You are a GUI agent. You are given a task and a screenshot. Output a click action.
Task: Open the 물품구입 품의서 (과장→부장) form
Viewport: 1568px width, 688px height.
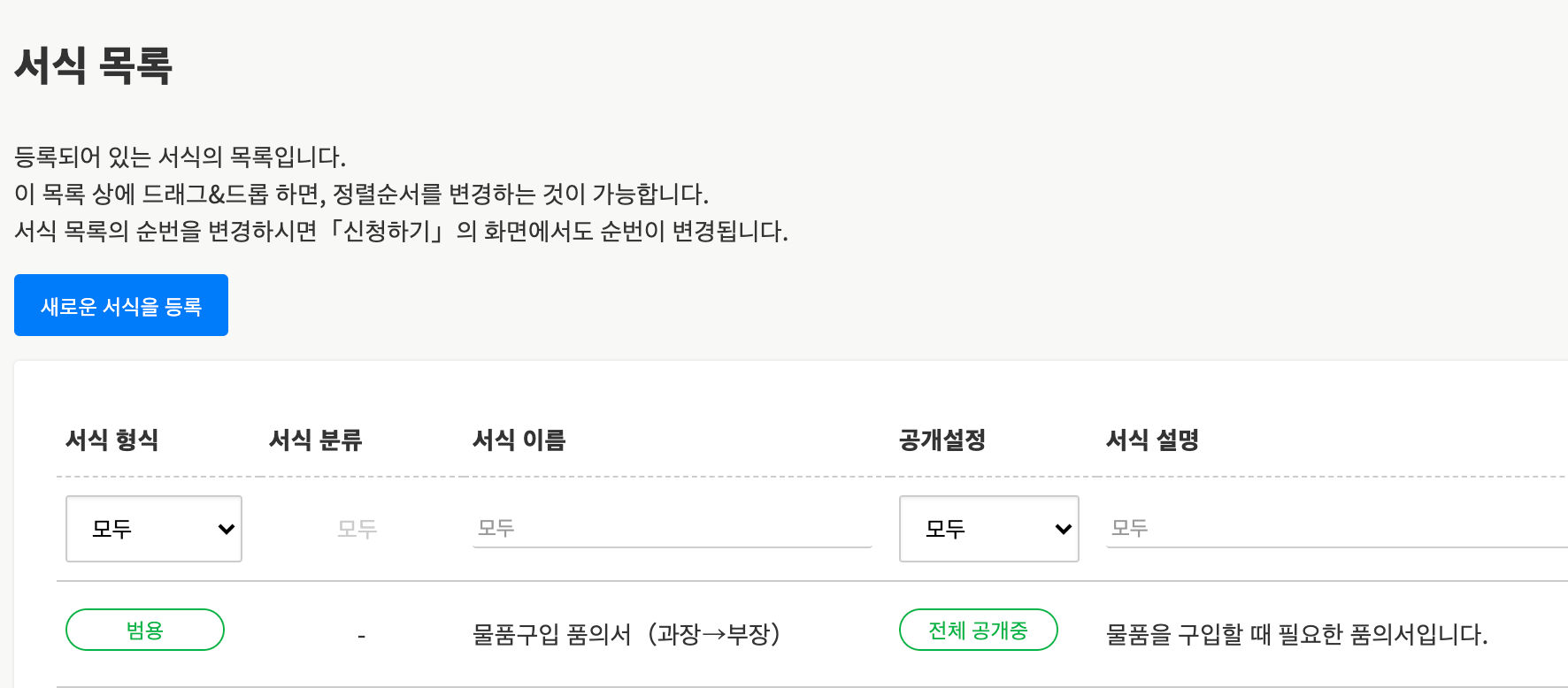click(x=626, y=634)
